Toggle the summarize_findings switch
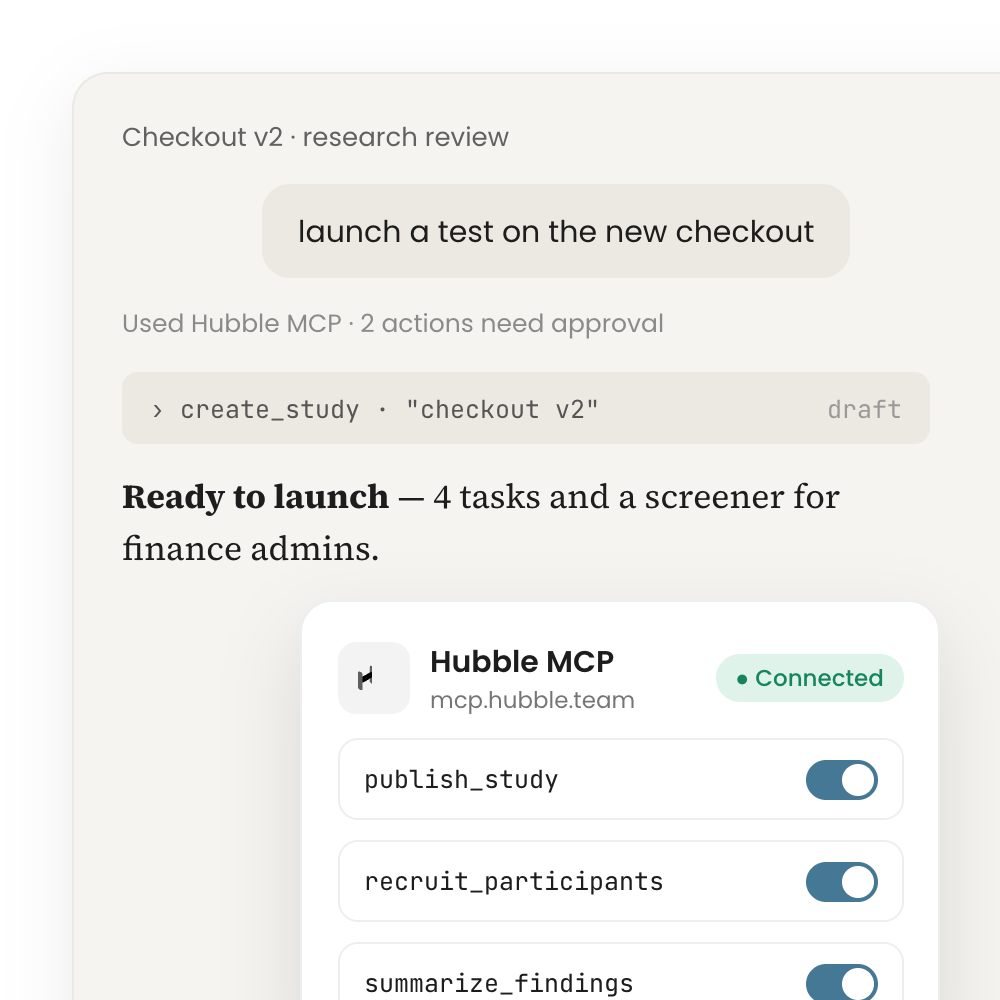The width and height of the screenshot is (1000, 1000). (x=842, y=982)
